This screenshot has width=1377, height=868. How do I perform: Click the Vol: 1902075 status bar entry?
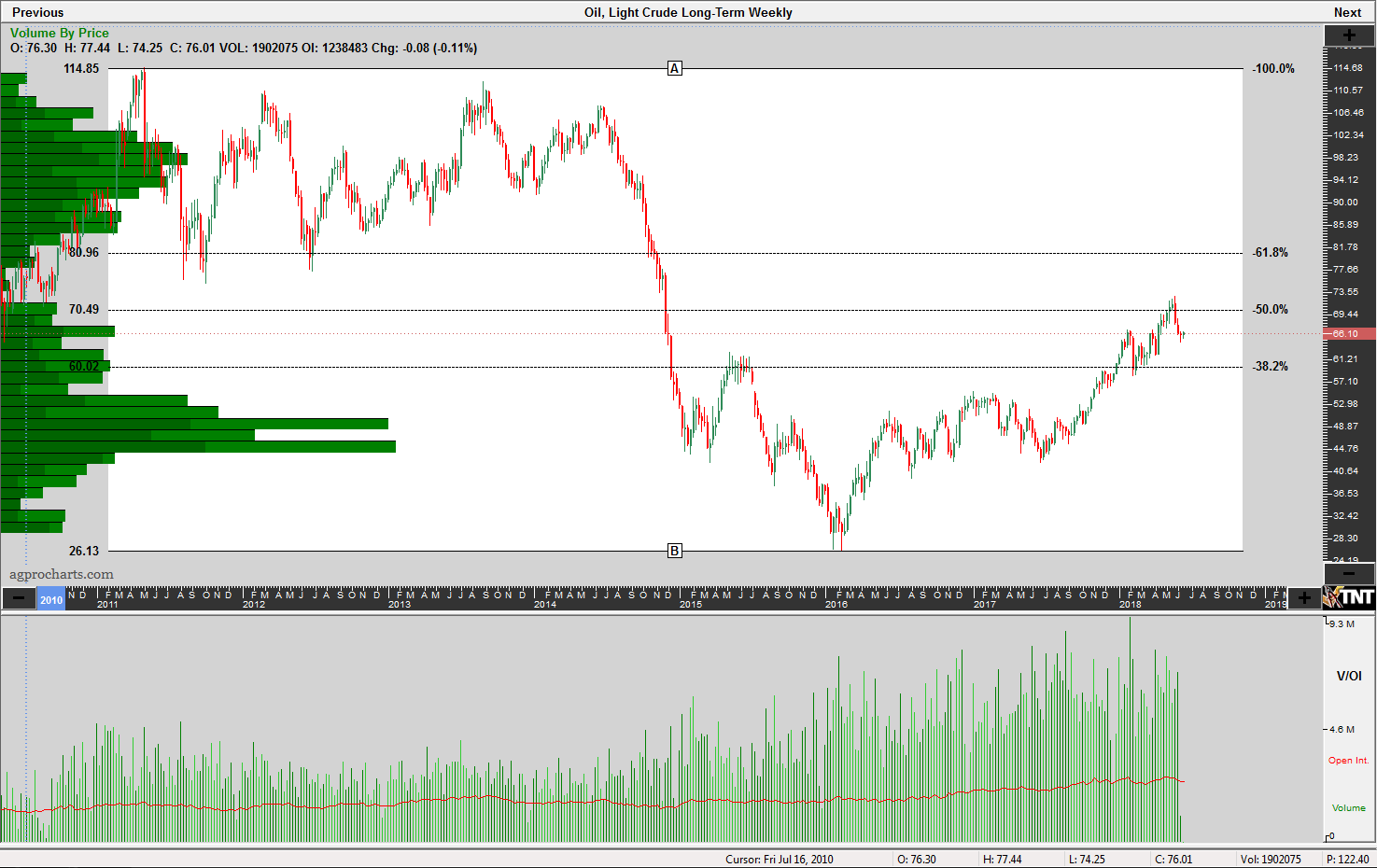(1271, 859)
